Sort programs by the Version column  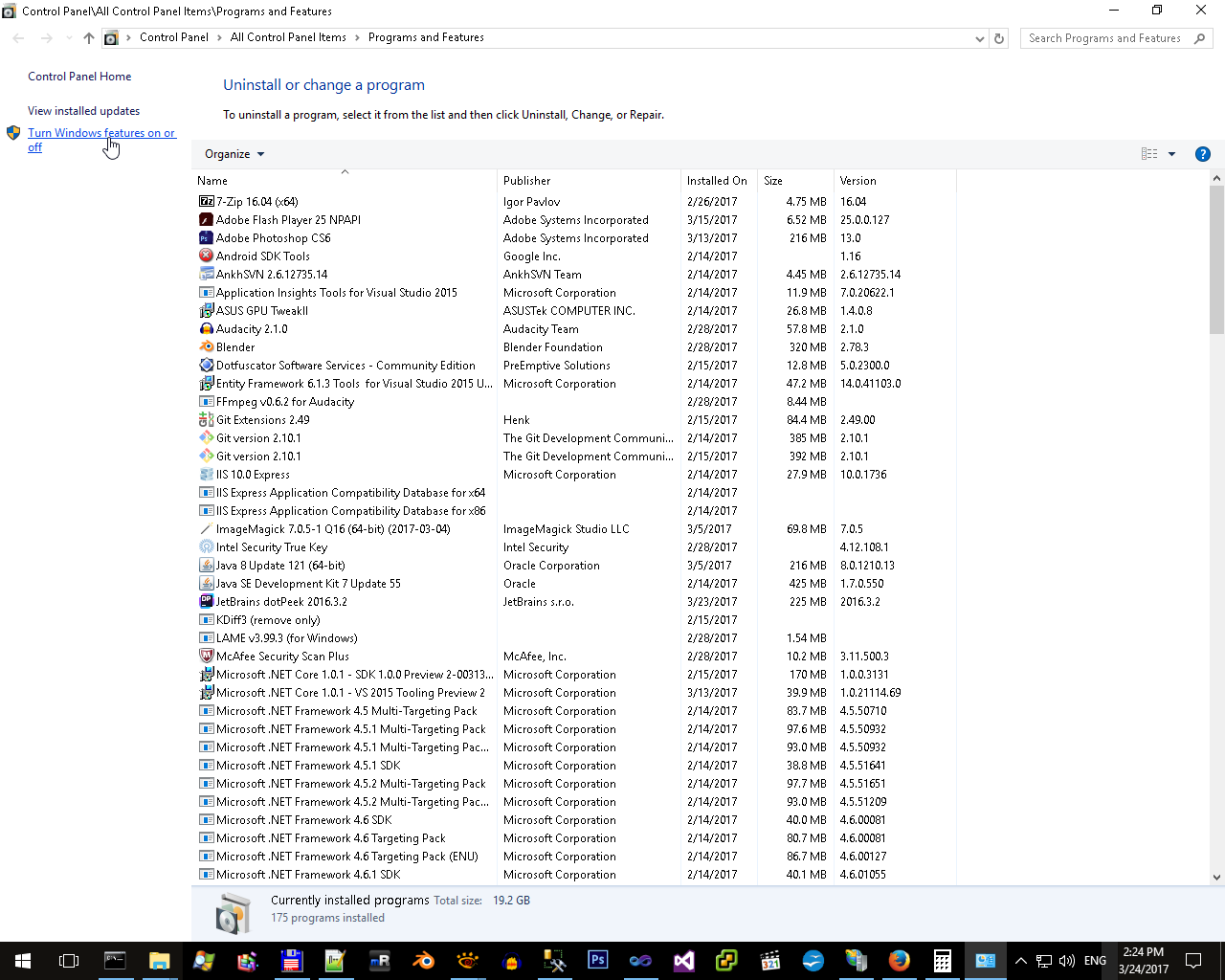(895, 181)
